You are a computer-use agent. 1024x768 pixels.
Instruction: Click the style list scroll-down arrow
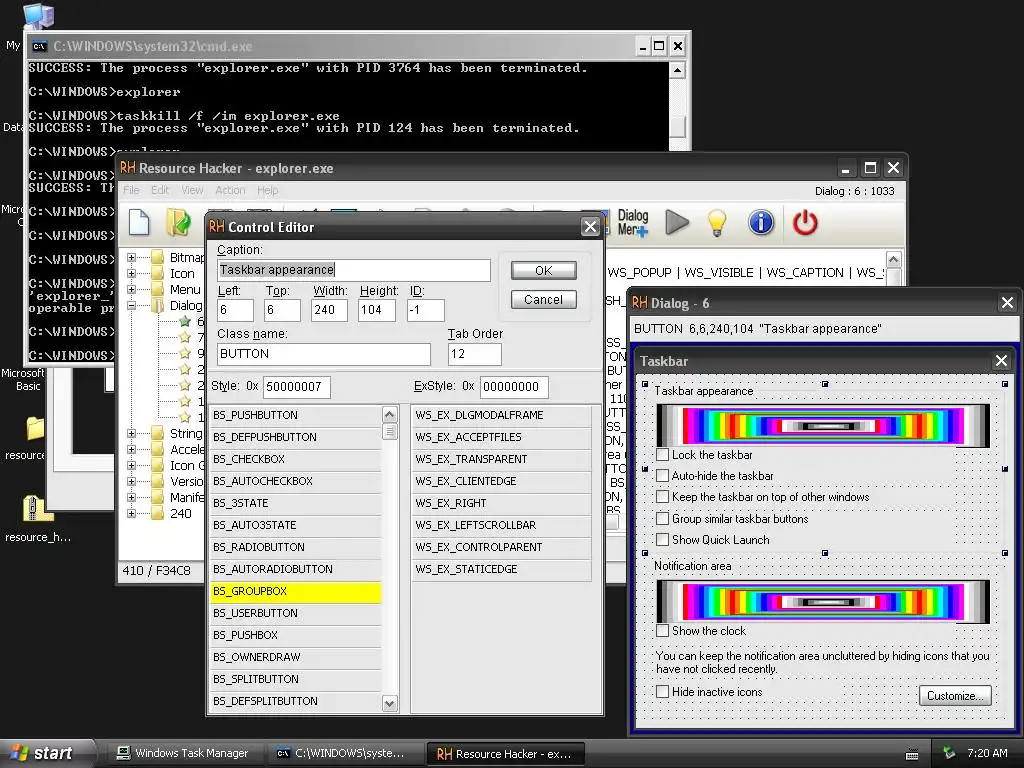pyautogui.click(x=390, y=704)
